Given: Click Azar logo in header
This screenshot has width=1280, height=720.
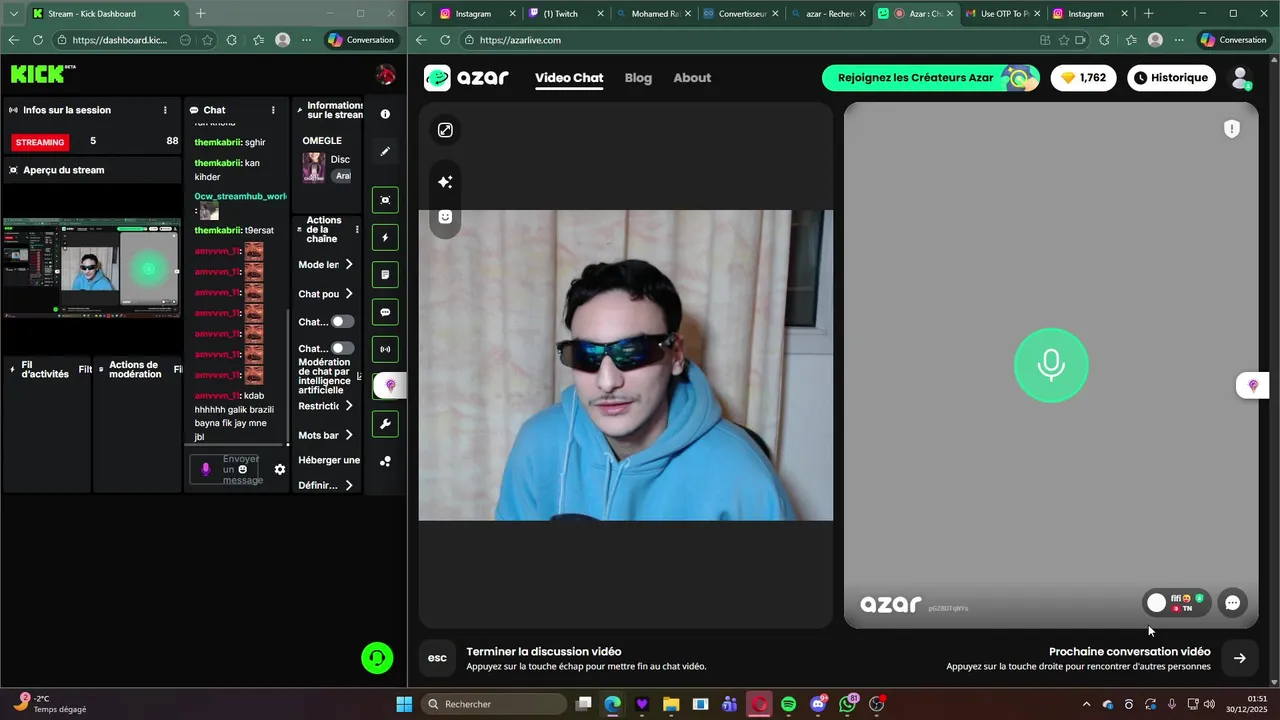Looking at the screenshot, I should (466, 78).
